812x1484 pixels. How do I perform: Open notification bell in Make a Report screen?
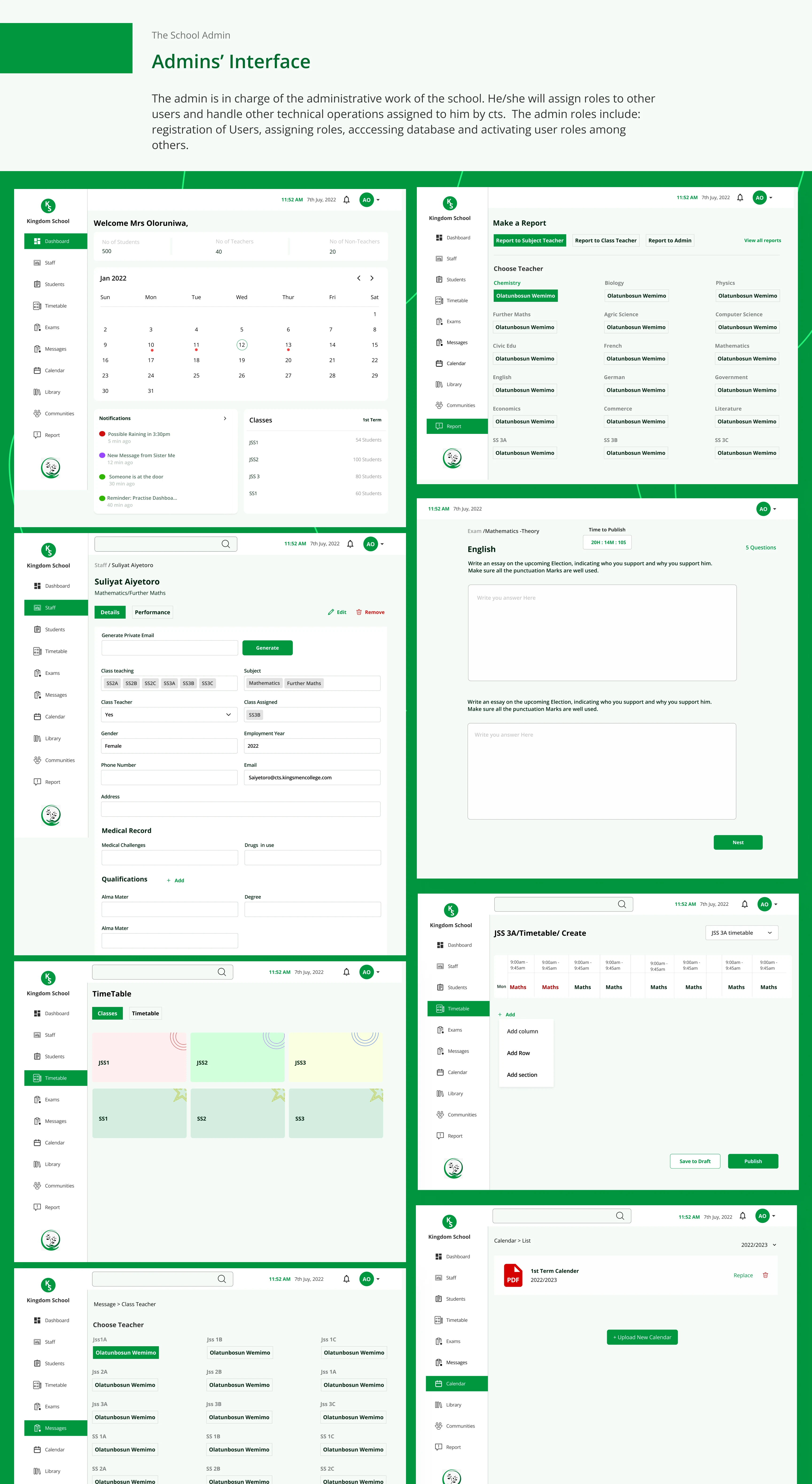point(740,198)
